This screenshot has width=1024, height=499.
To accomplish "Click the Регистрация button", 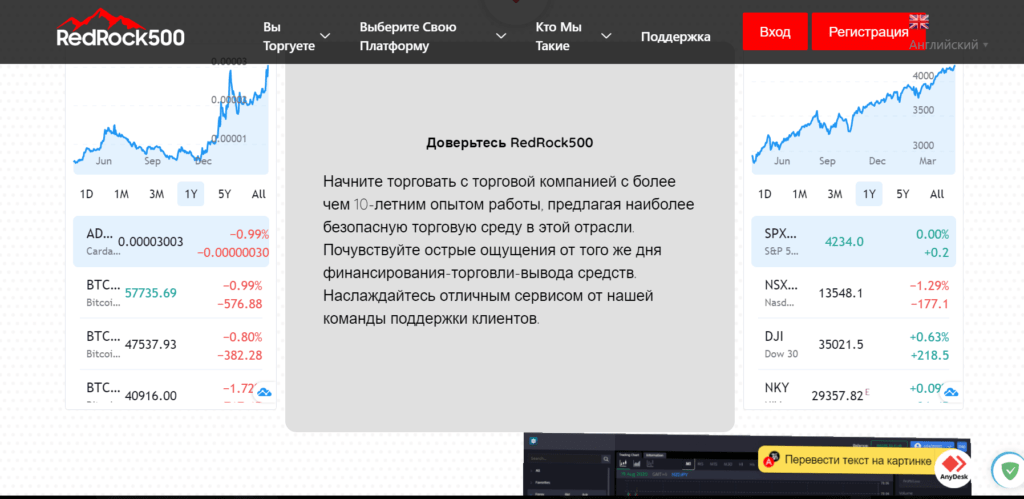I will pos(868,31).
